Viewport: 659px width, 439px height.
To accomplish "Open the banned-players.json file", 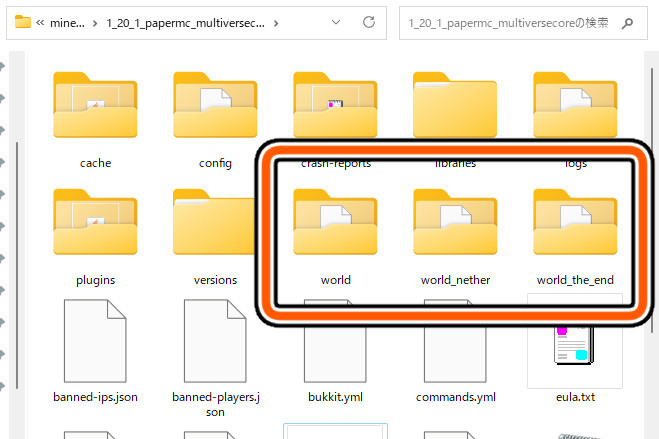I will [x=215, y=340].
